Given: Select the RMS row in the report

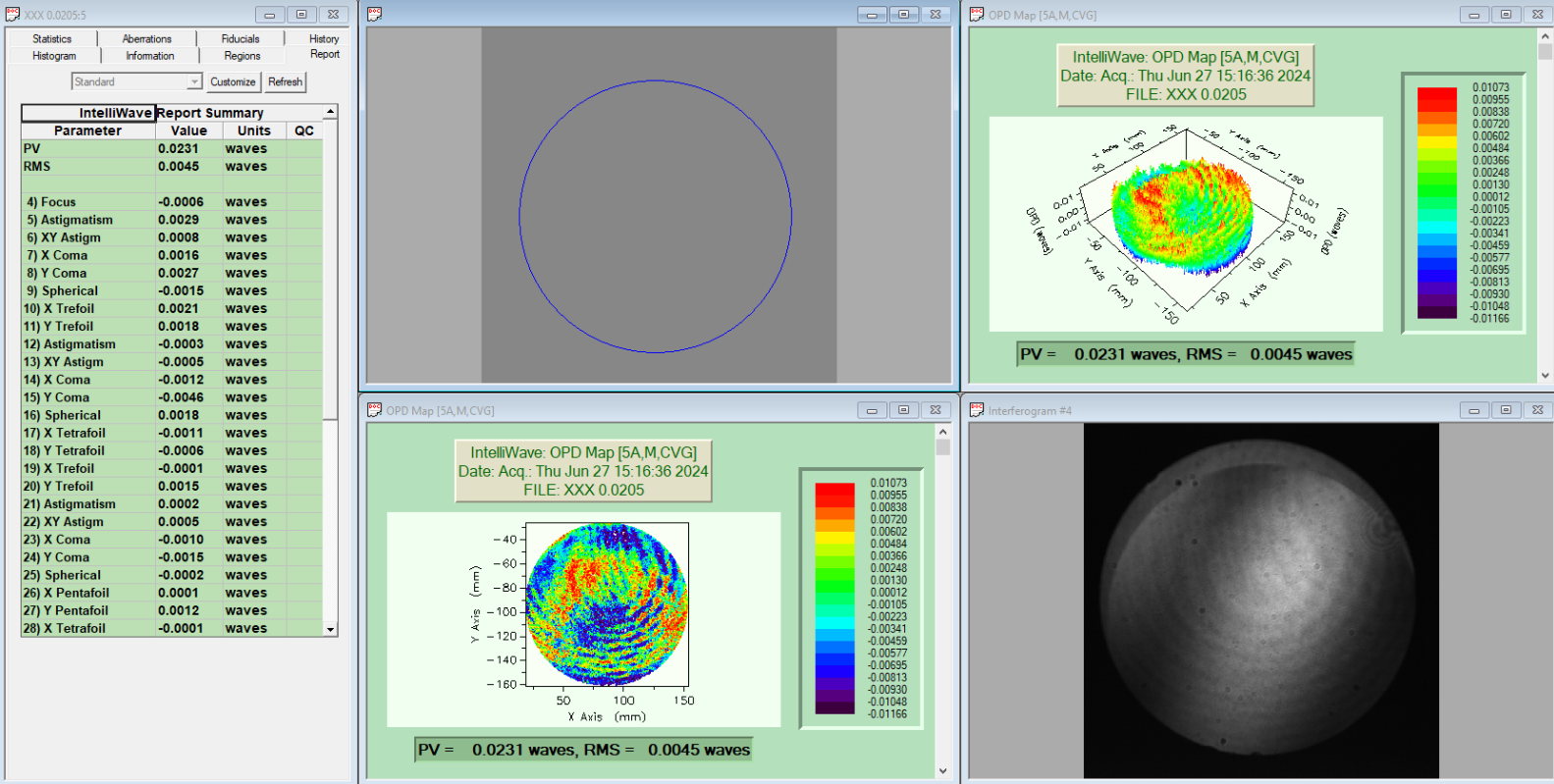Looking at the screenshot, I should click(172, 167).
